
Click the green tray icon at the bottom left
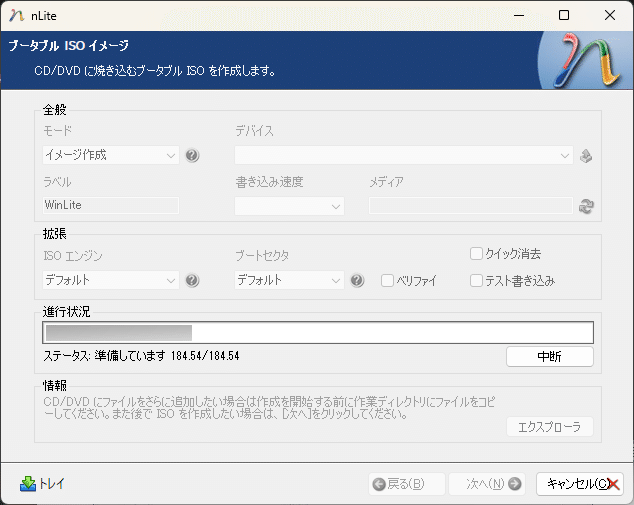click(27, 484)
